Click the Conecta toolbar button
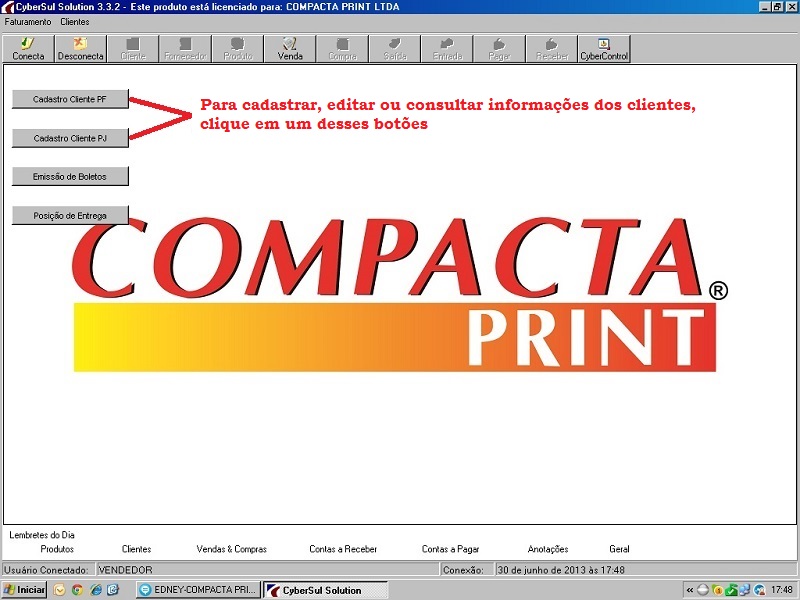Viewport: 800px width, 600px height. point(29,49)
